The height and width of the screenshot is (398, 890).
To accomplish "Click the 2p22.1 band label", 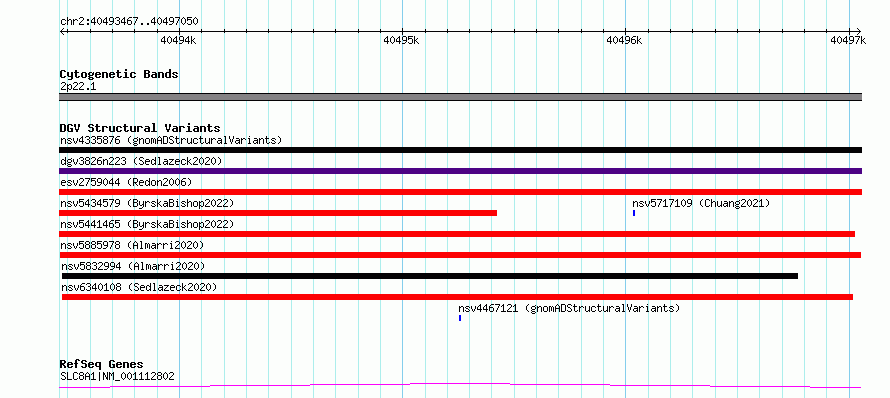I will (78, 86).
